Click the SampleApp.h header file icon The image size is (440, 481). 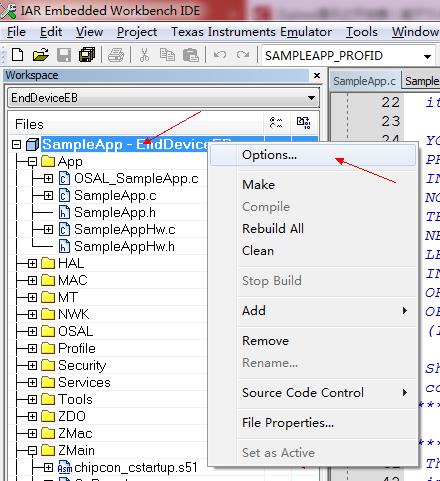(64, 212)
